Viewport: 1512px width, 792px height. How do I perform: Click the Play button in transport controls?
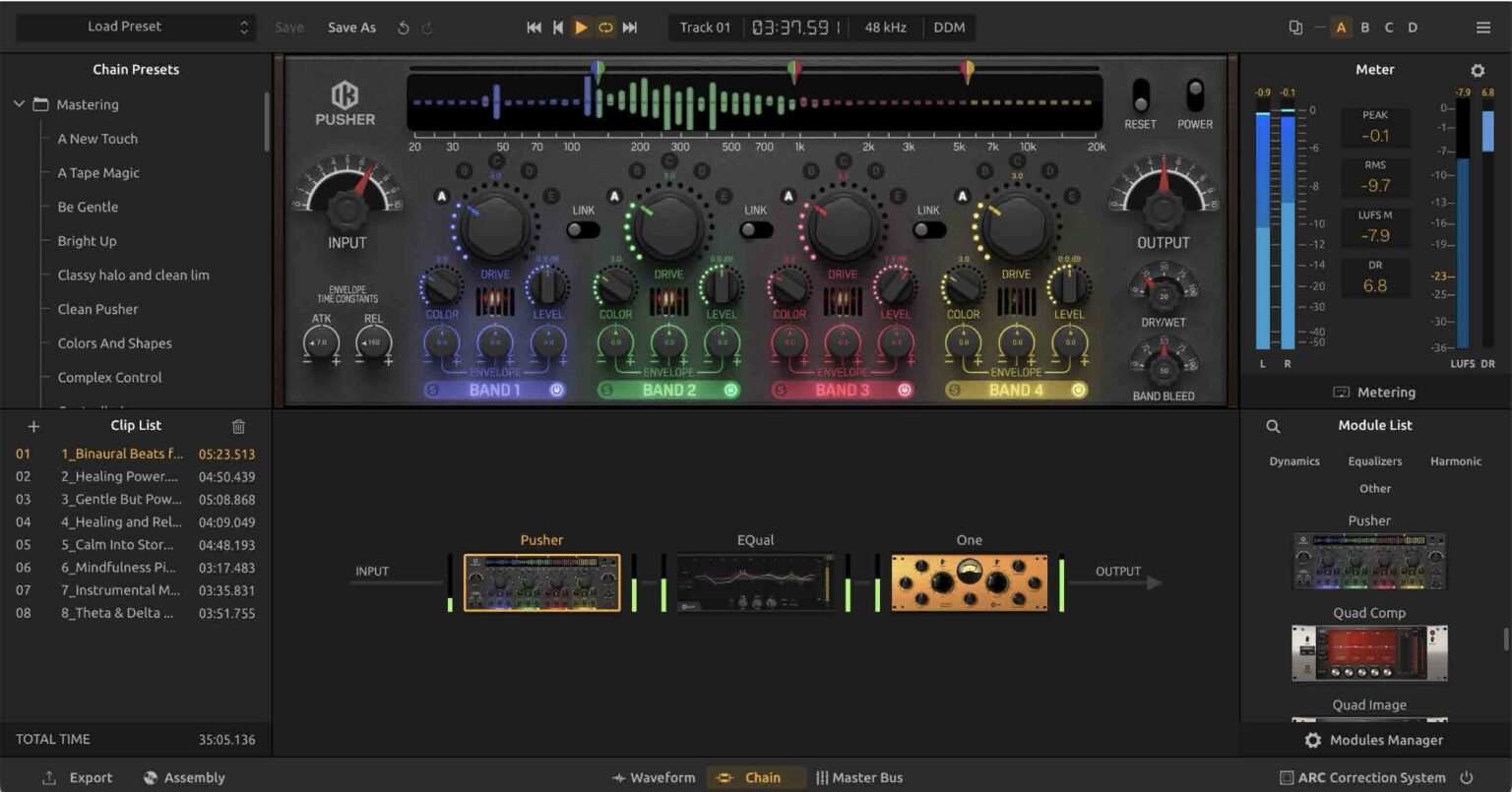click(581, 28)
